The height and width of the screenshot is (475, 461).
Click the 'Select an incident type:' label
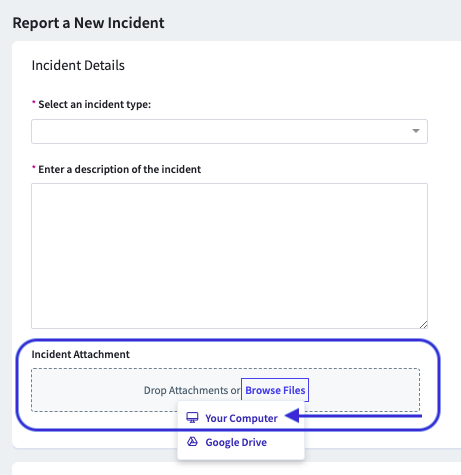[x=95, y=104]
